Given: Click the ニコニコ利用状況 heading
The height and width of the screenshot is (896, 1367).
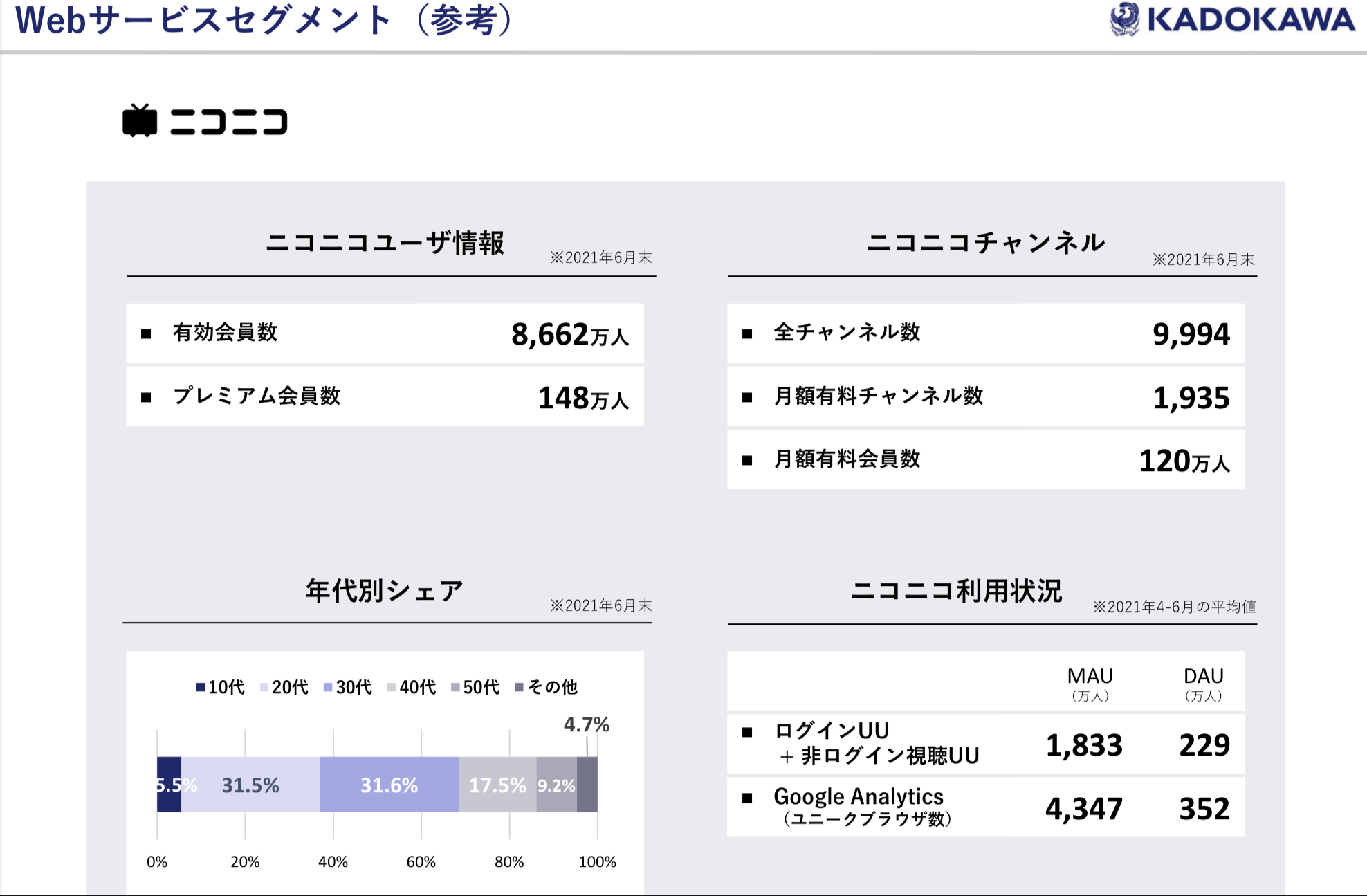Looking at the screenshot, I should (956, 591).
